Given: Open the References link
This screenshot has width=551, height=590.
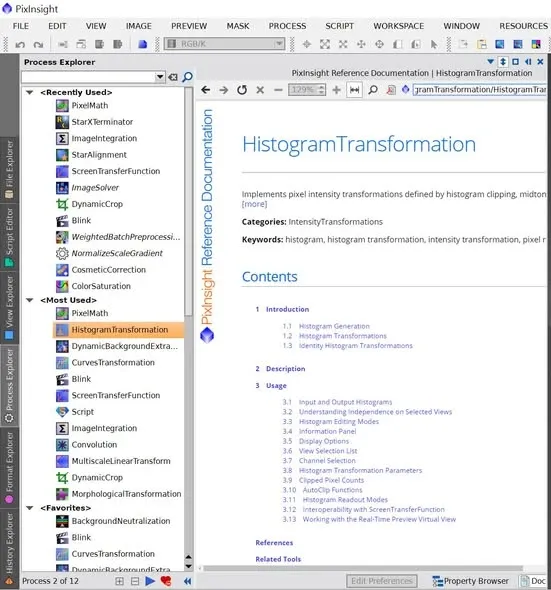Looking at the screenshot, I should point(274,543).
